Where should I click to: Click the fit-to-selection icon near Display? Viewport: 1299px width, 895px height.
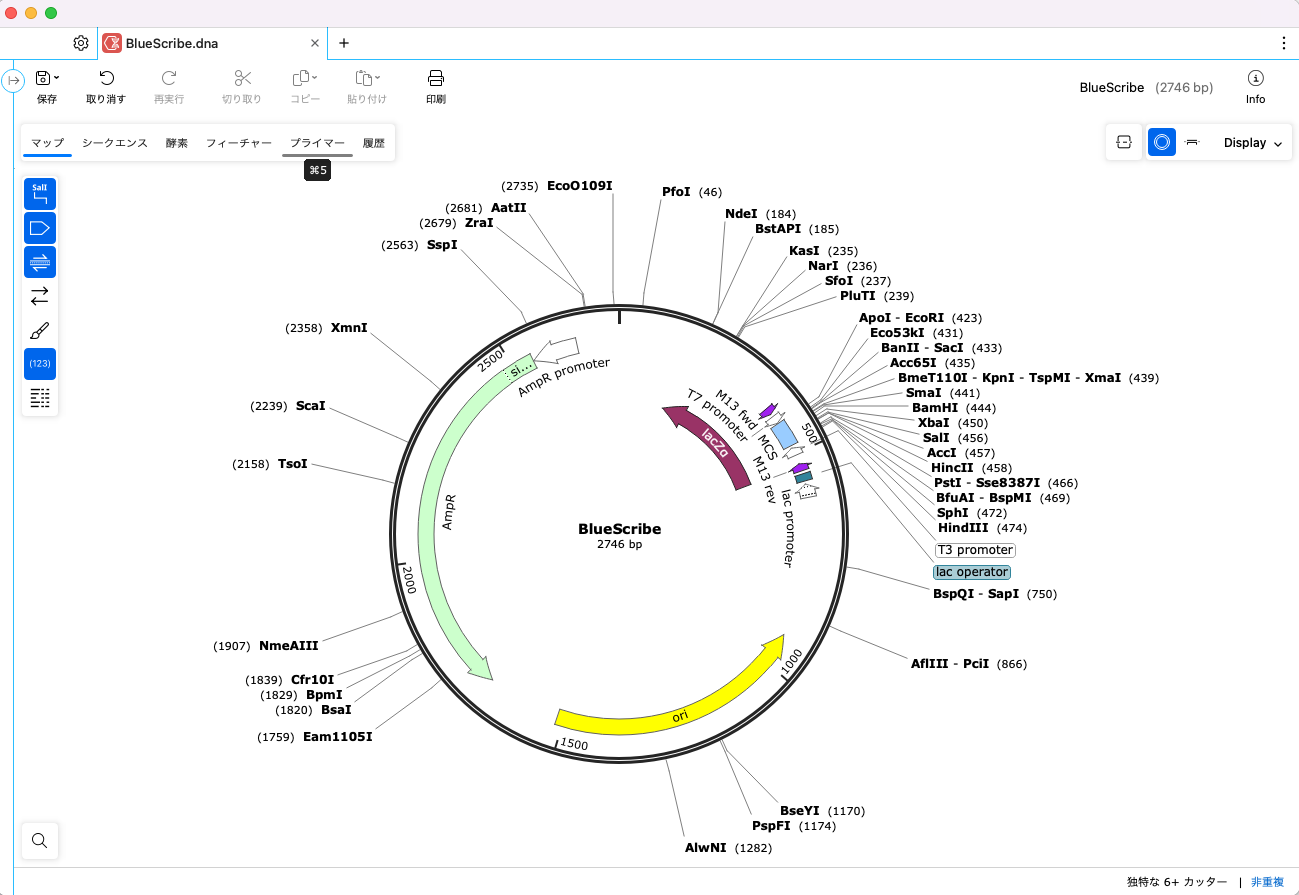(1124, 142)
